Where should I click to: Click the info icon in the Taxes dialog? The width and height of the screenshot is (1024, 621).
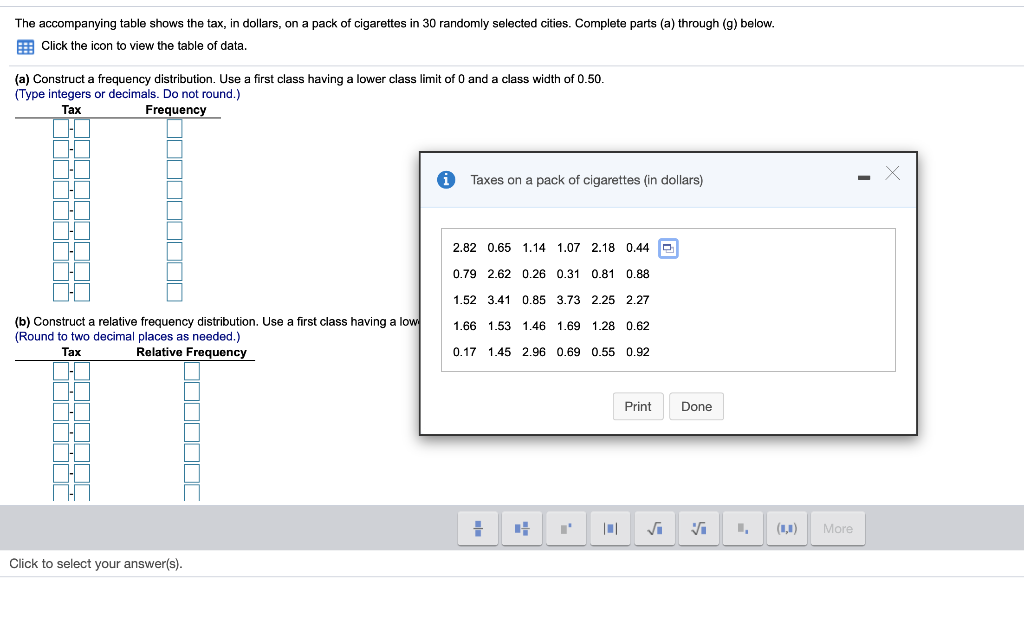click(445, 180)
